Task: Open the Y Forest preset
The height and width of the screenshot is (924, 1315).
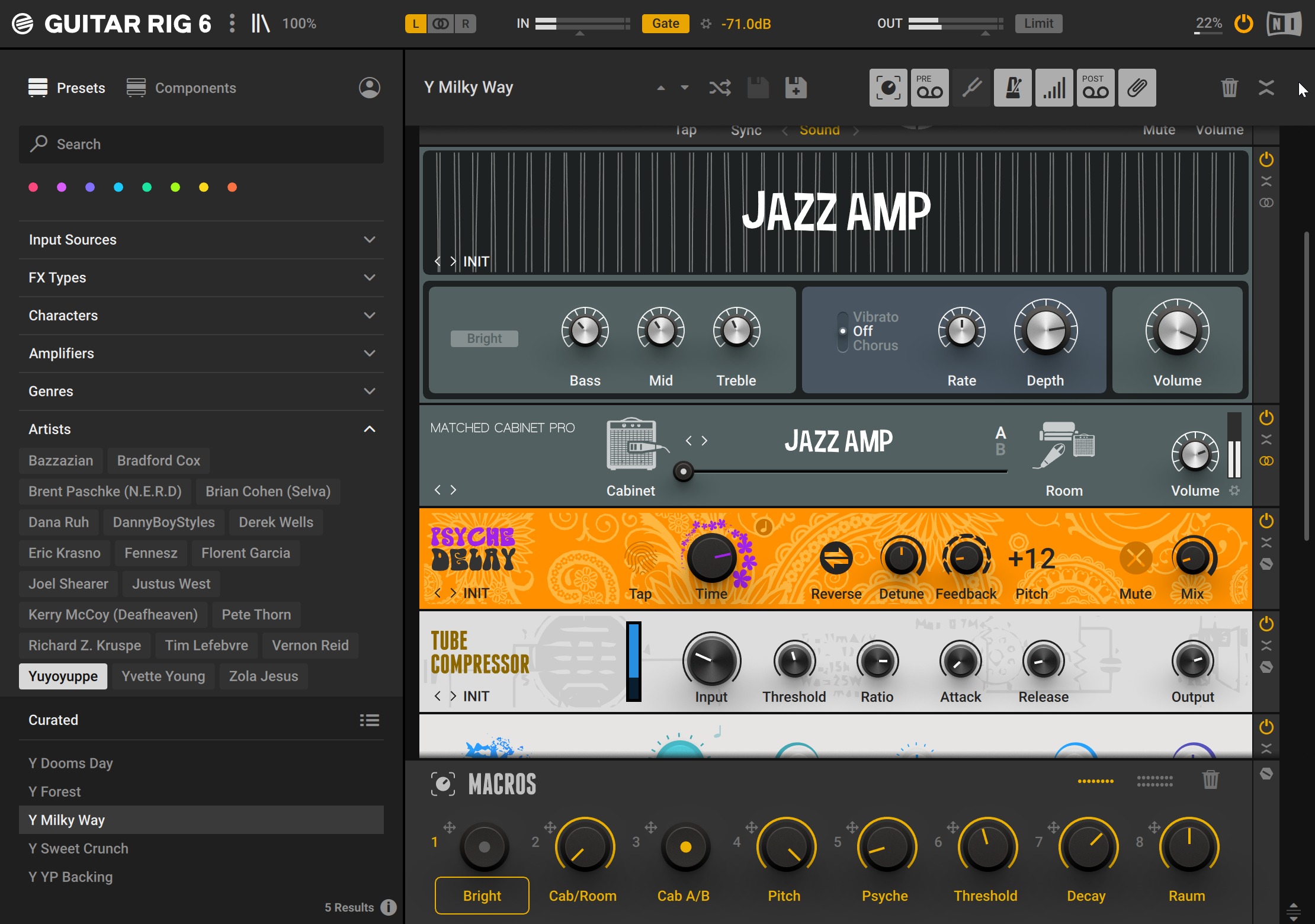Action: tap(201, 791)
